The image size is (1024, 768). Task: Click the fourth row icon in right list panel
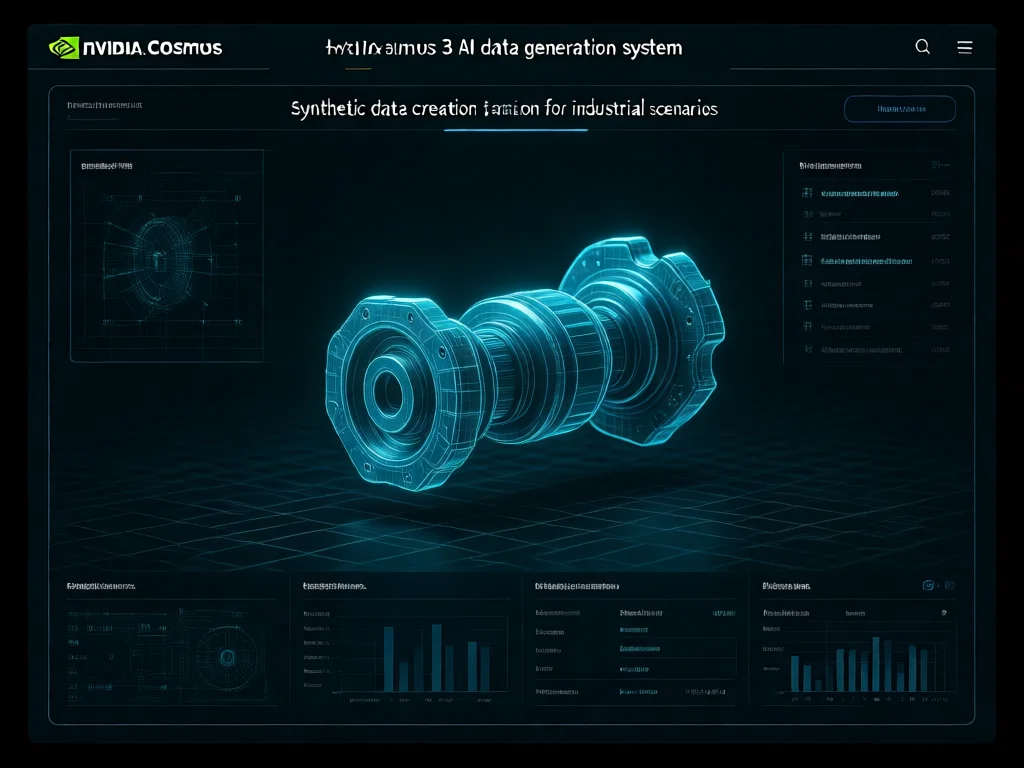807,260
